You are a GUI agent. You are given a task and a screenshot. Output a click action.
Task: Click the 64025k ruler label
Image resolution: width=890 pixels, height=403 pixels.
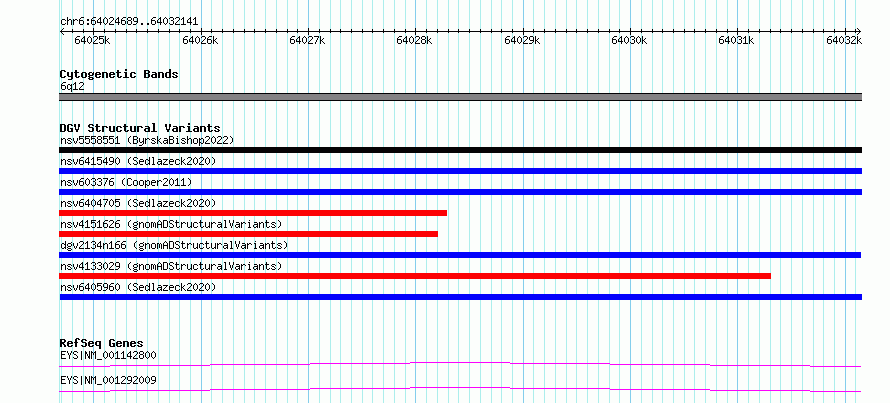pyautogui.click(x=93, y=40)
